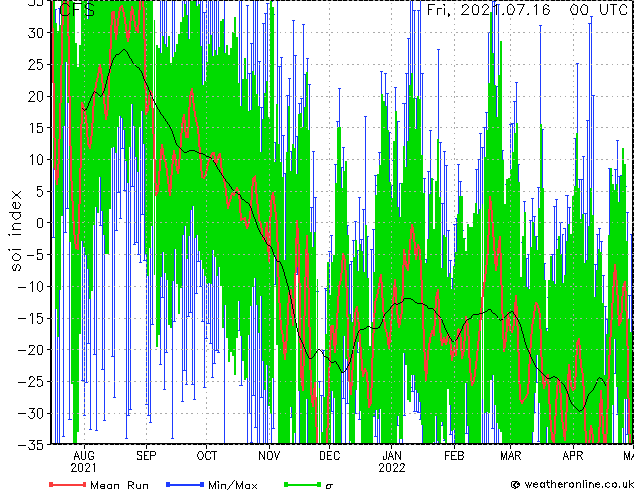Click the '-25' y-axis tick label
The width and height of the screenshot is (634, 490).
pos(31,382)
